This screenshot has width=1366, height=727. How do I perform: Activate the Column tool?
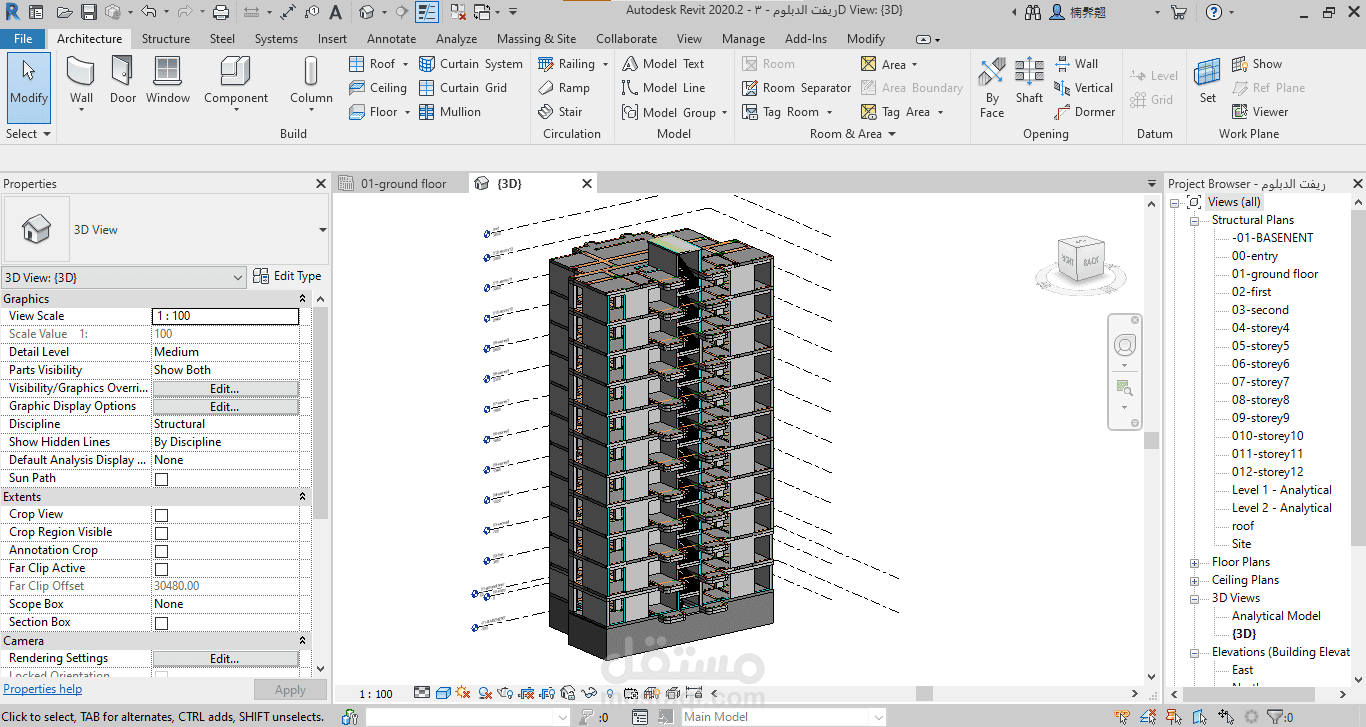click(x=311, y=81)
